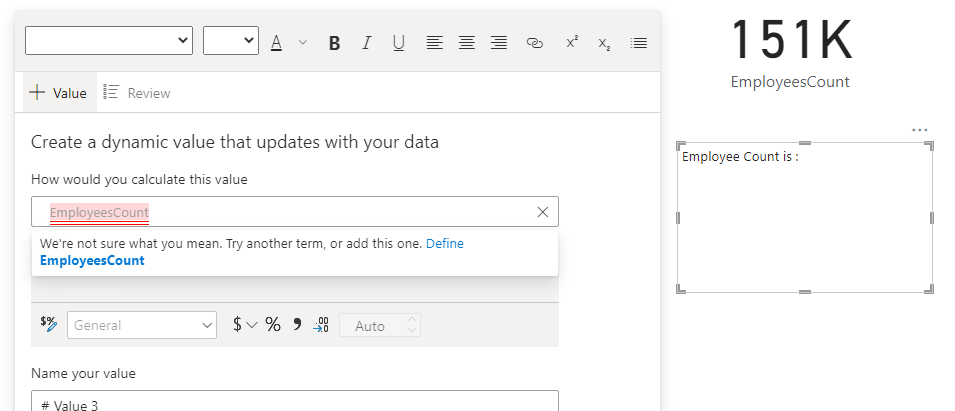The width and height of the screenshot is (955, 411).
Task: Toggle underline formatting
Action: point(398,43)
